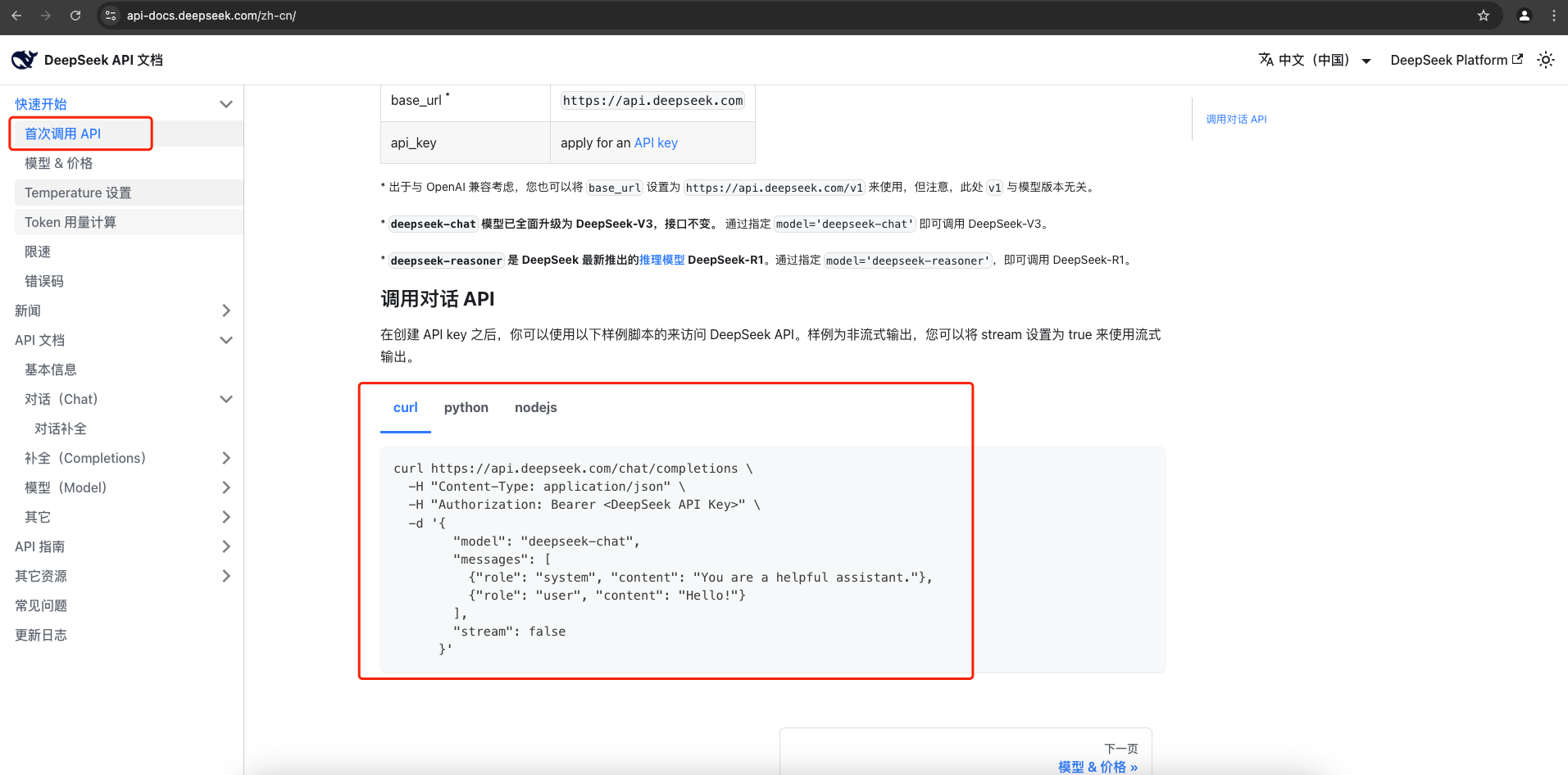The width and height of the screenshot is (1568, 775).
Task: Open the browser profile icon
Action: tap(1525, 16)
